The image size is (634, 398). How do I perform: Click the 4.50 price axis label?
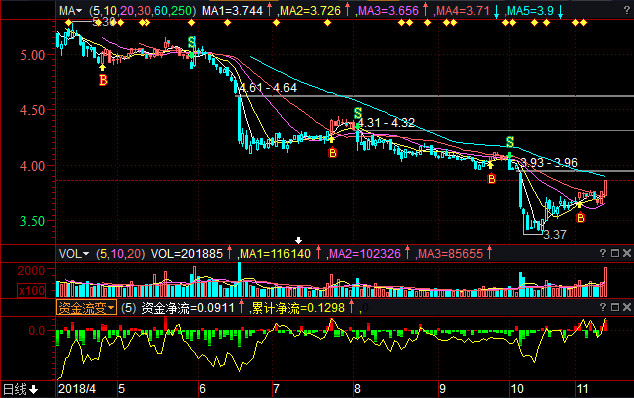33,110
